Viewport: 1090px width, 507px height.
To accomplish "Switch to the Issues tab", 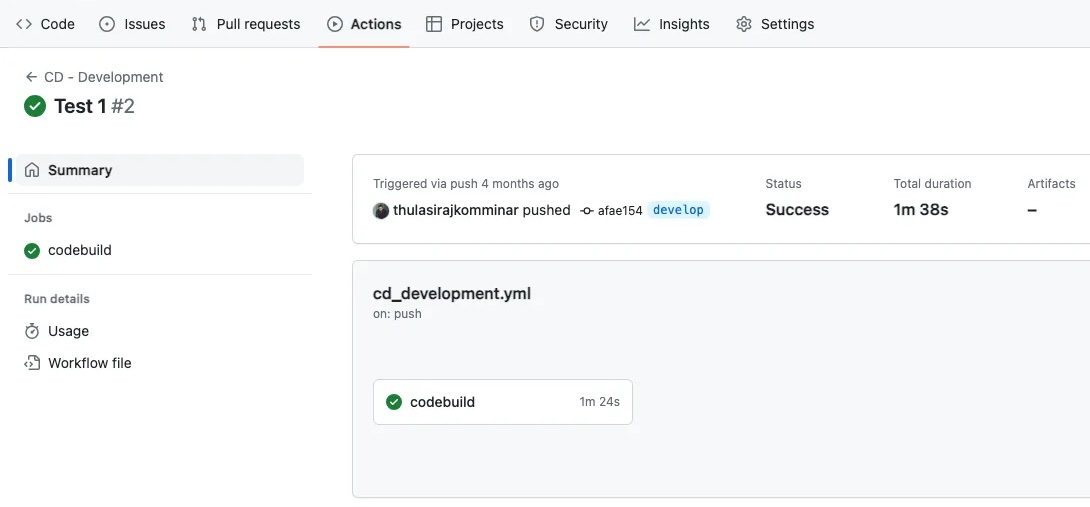I will tap(132, 24).
